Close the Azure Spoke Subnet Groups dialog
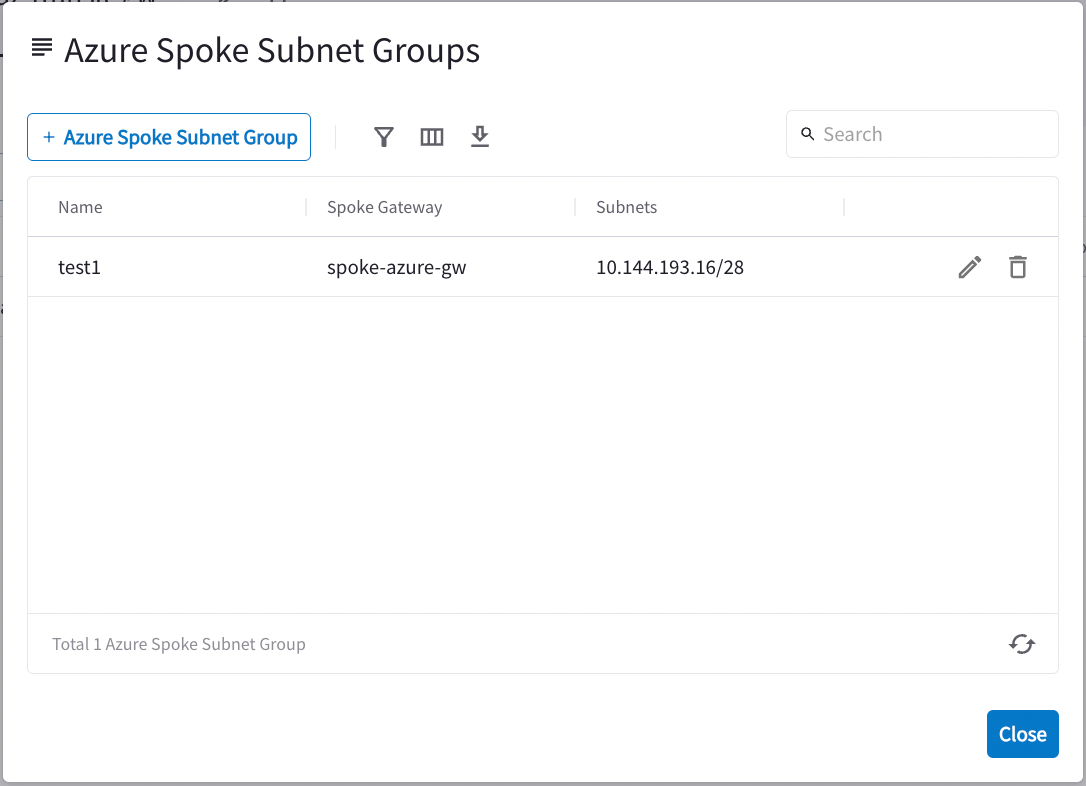This screenshot has height=786, width=1086. click(1022, 734)
